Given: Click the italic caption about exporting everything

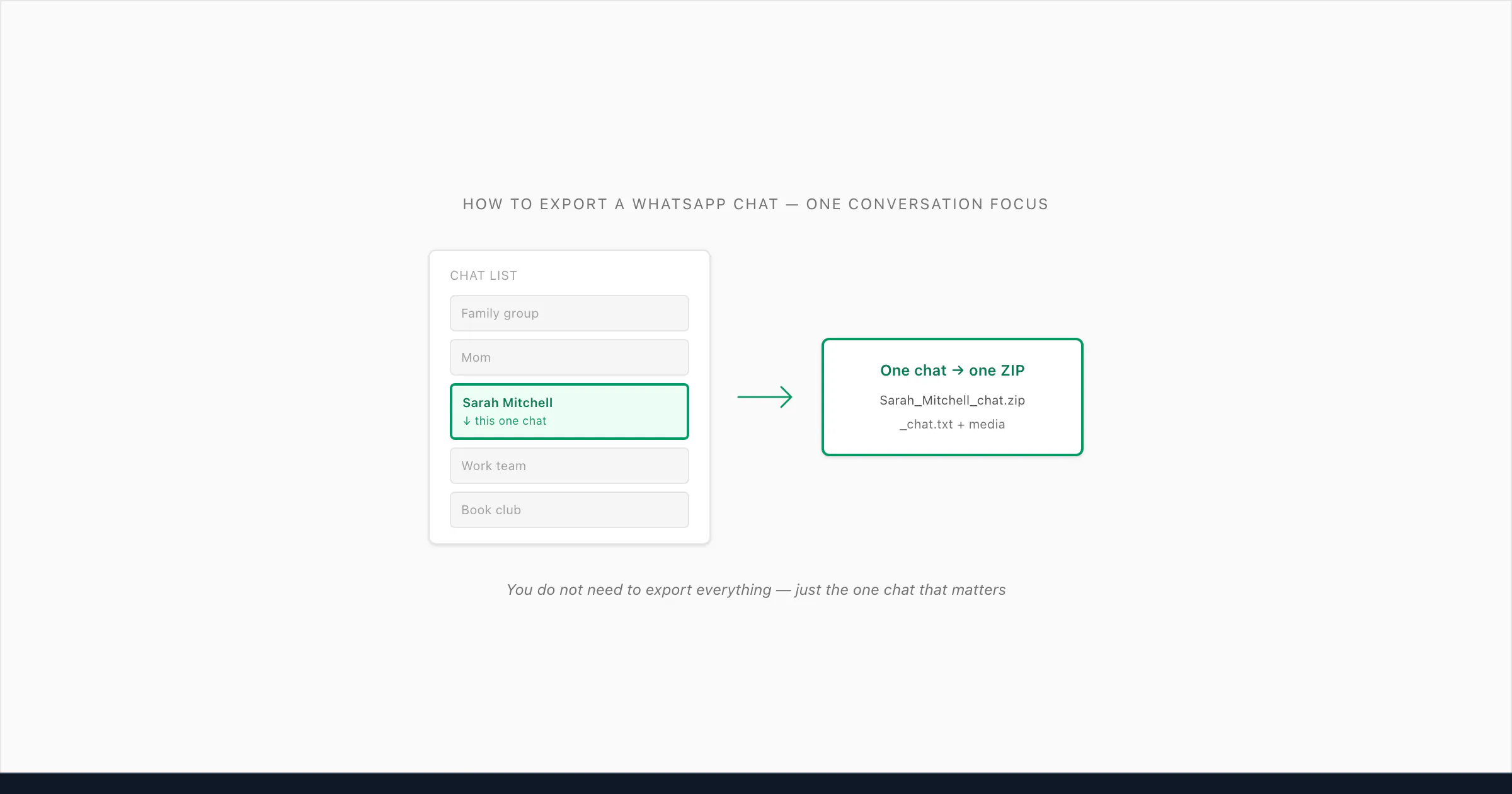Looking at the screenshot, I should 756,590.
